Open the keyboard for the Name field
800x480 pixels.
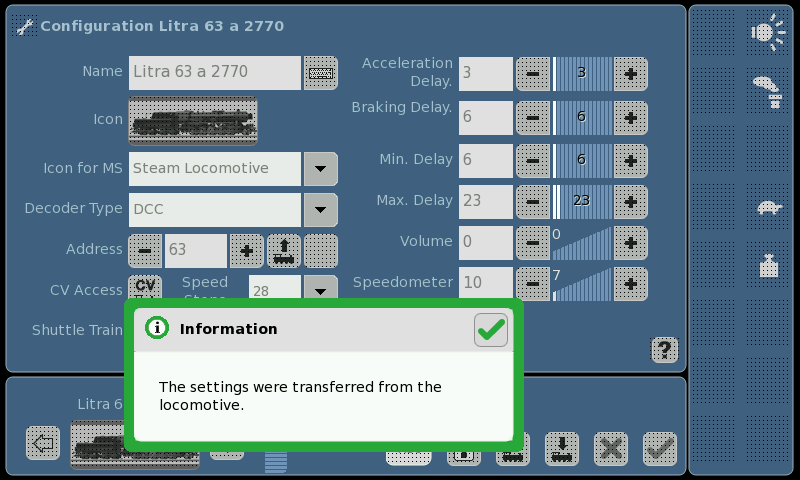[x=320, y=73]
